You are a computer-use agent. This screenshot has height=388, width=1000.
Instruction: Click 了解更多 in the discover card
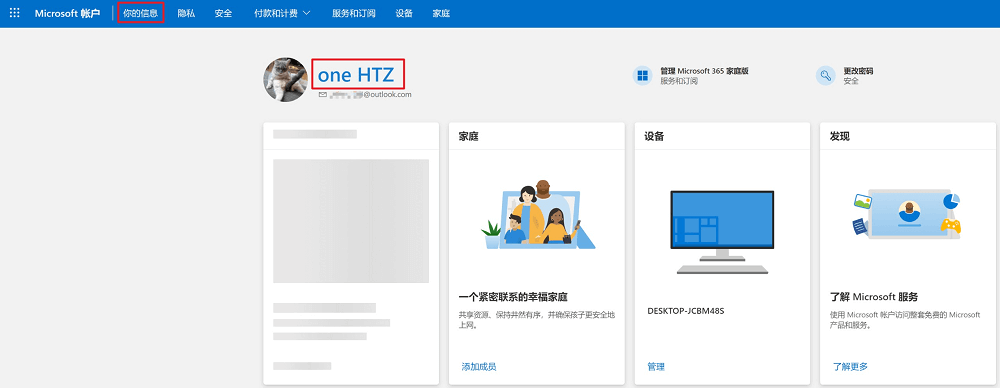[850, 366]
